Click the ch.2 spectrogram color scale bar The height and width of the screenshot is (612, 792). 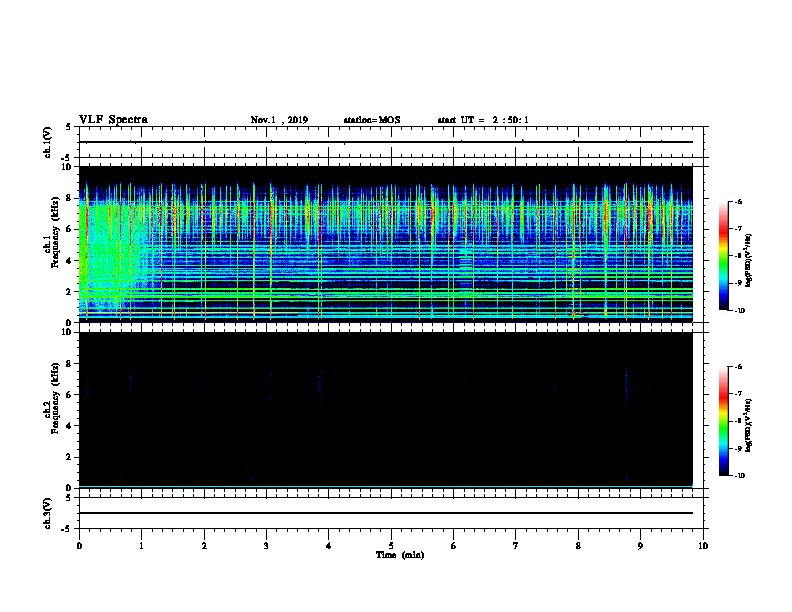(723, 421)
